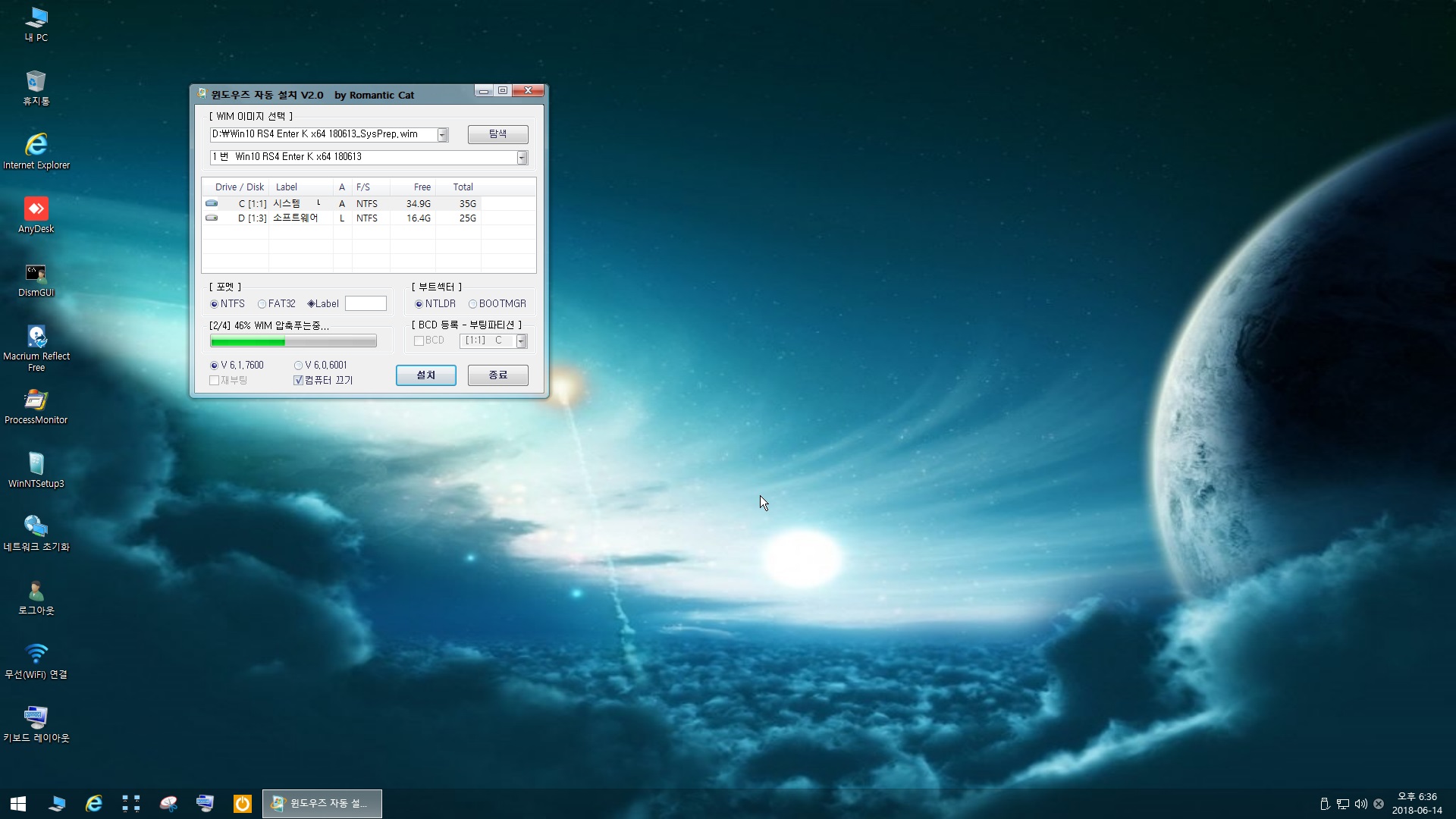The height and width of the screenshot is (819, 1456).
Task: Click the monitor settings taskbar icon
Action: click(205, 803)
